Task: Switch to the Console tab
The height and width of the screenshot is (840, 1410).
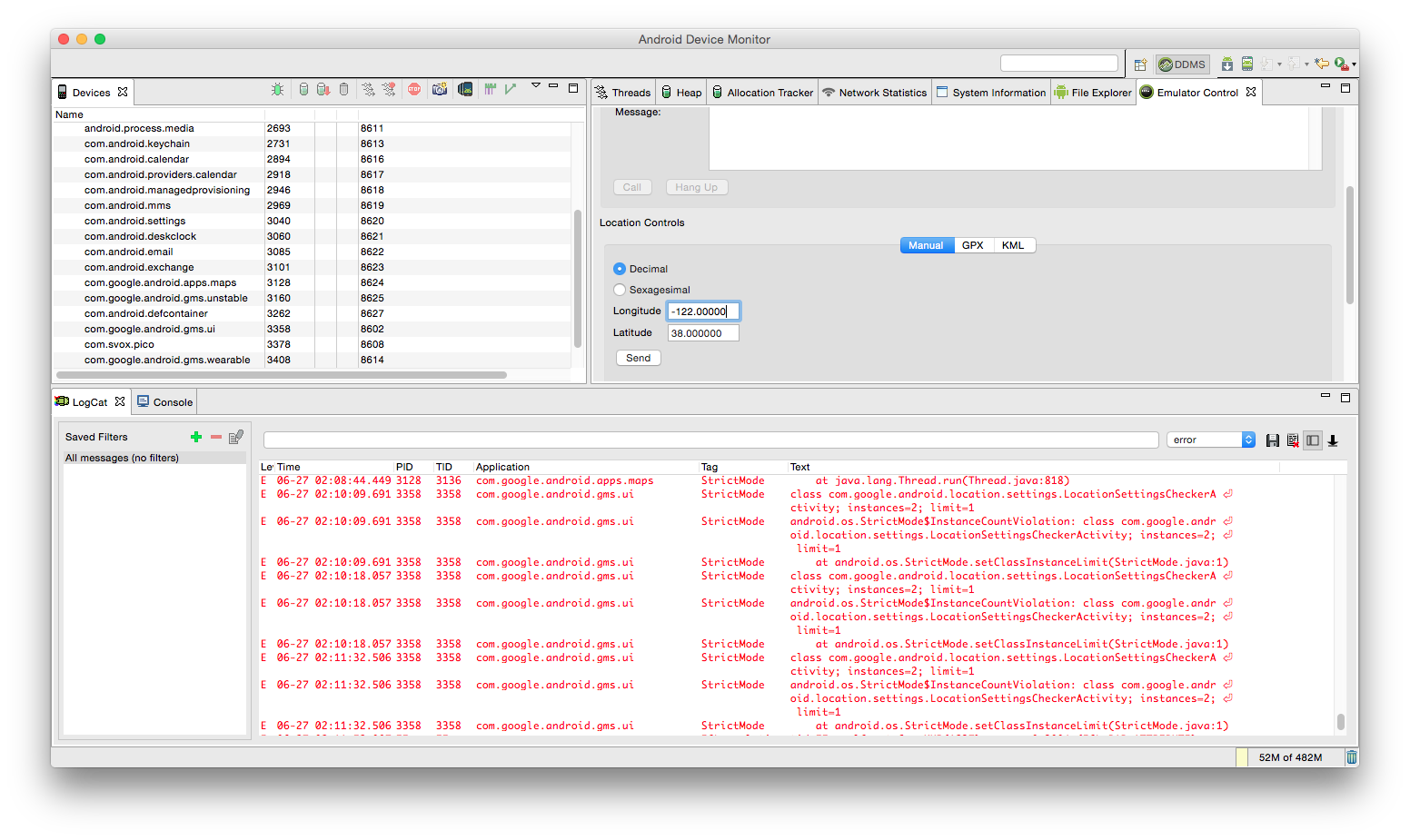Action: coord(165,402)
